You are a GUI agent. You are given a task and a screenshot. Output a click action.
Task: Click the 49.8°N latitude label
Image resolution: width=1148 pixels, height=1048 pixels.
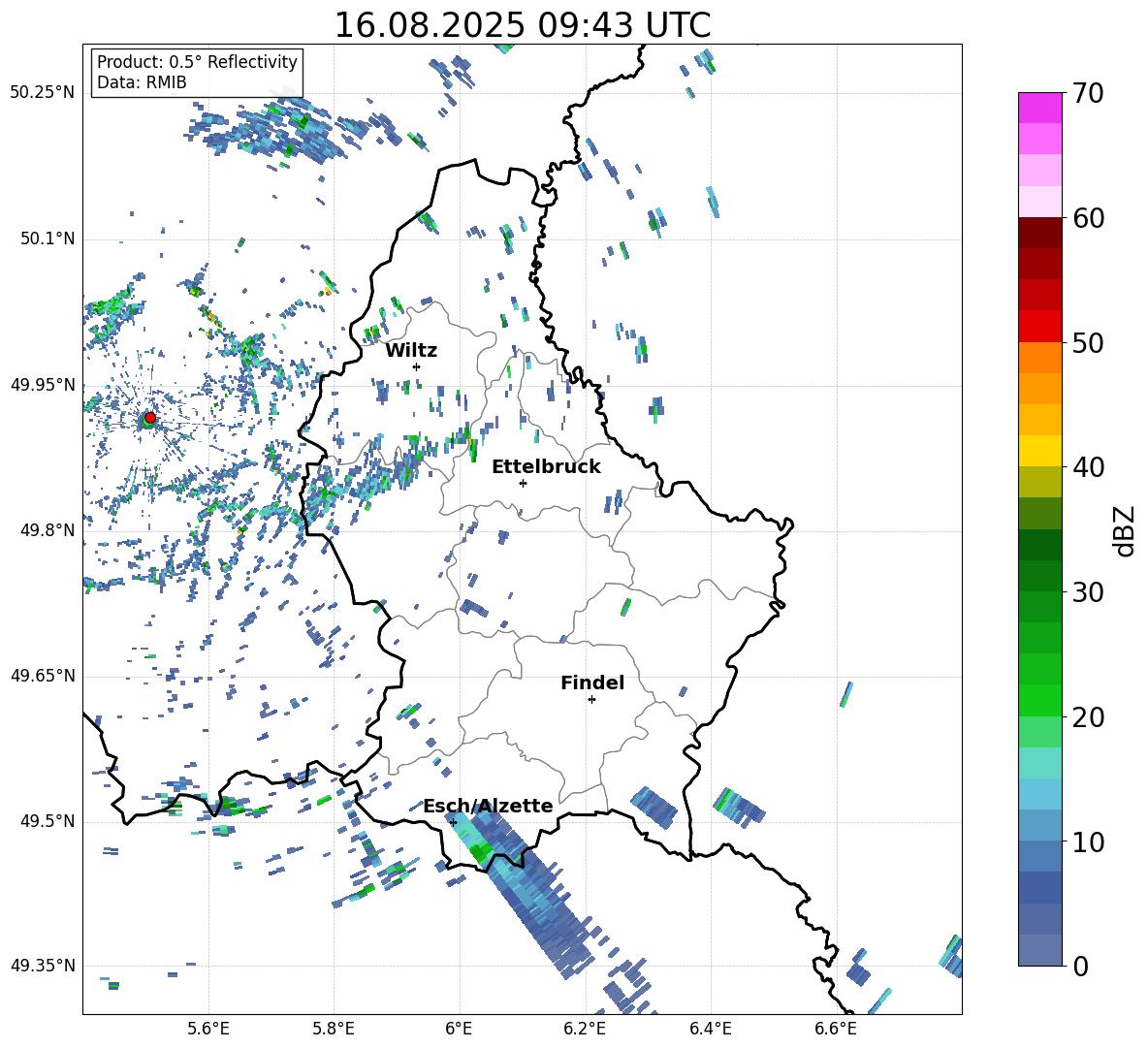click(47, 530)
